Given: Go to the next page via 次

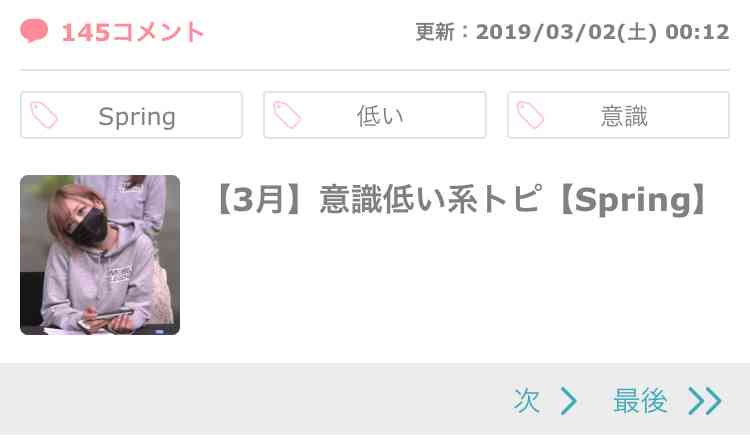Looking at the screenshot, I should 527,401.
